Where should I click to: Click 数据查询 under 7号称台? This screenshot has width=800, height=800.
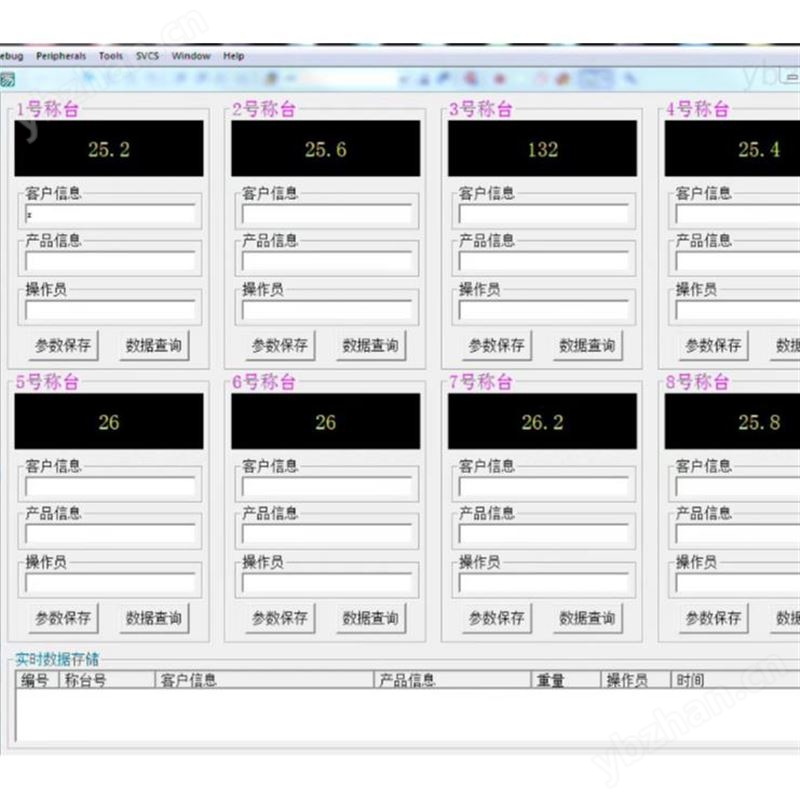(x=588, y=618)
